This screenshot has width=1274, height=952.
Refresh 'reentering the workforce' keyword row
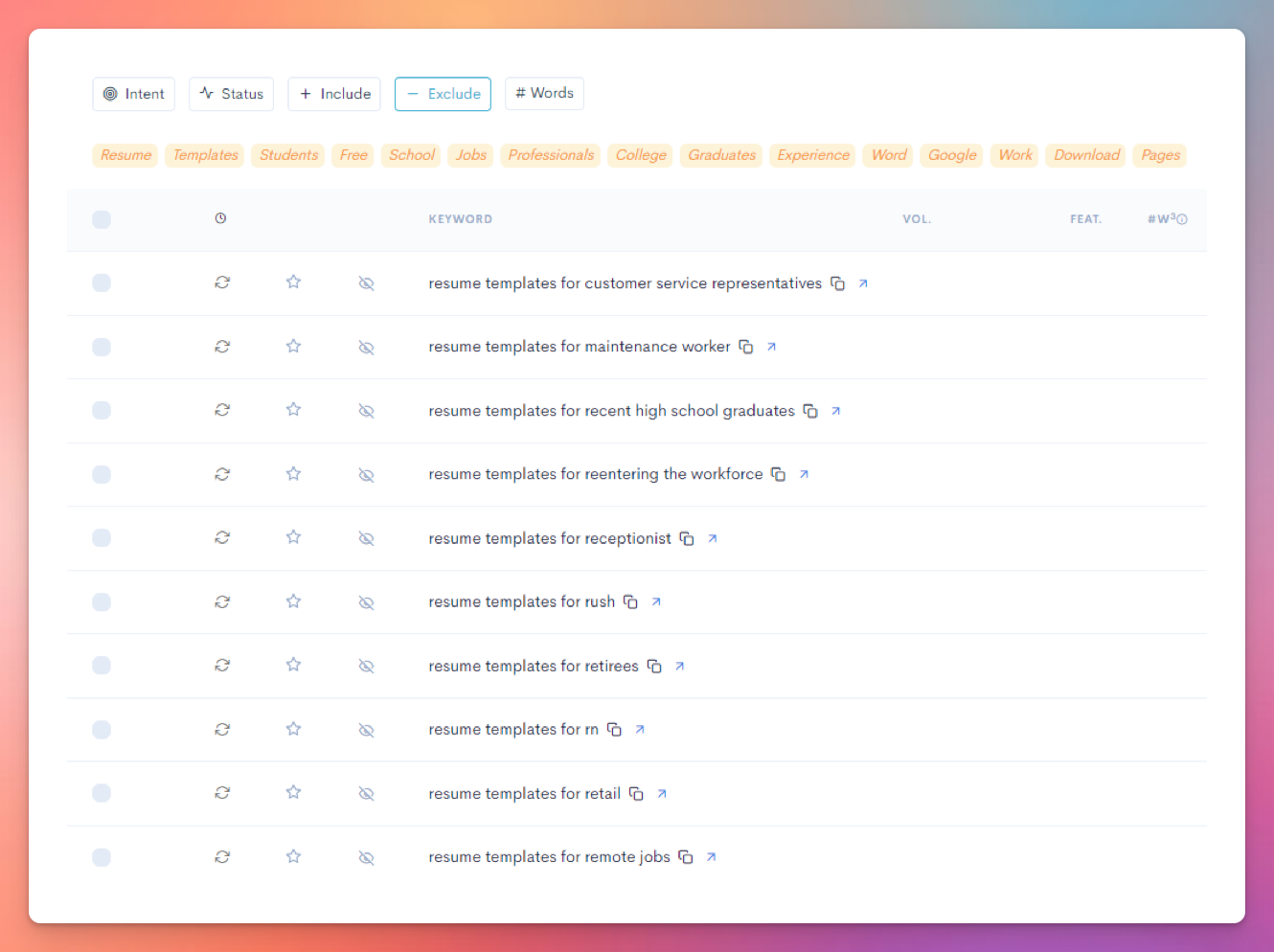coord(222,474)
